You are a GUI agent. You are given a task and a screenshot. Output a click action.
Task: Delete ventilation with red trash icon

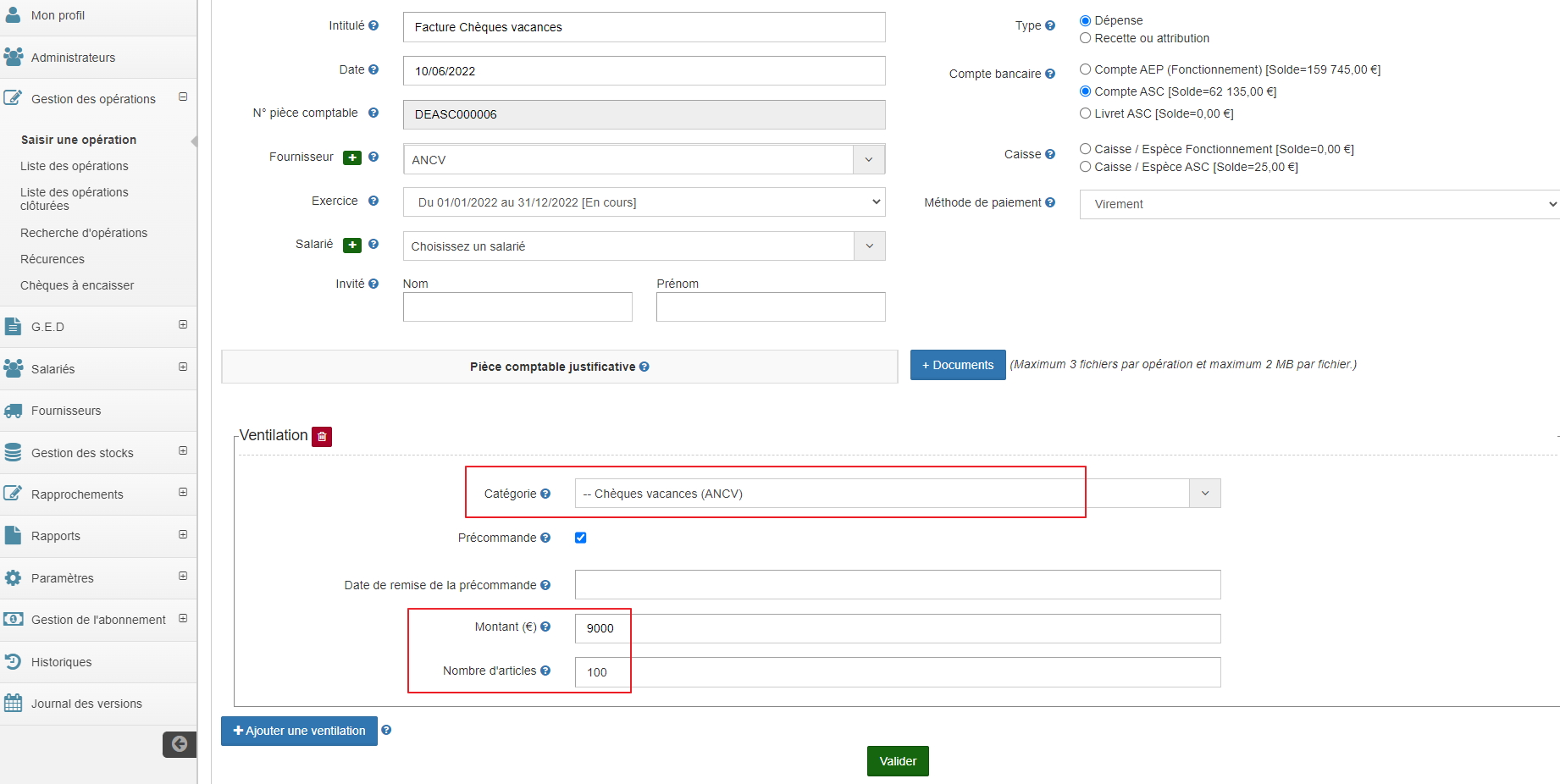click(322, 437)
